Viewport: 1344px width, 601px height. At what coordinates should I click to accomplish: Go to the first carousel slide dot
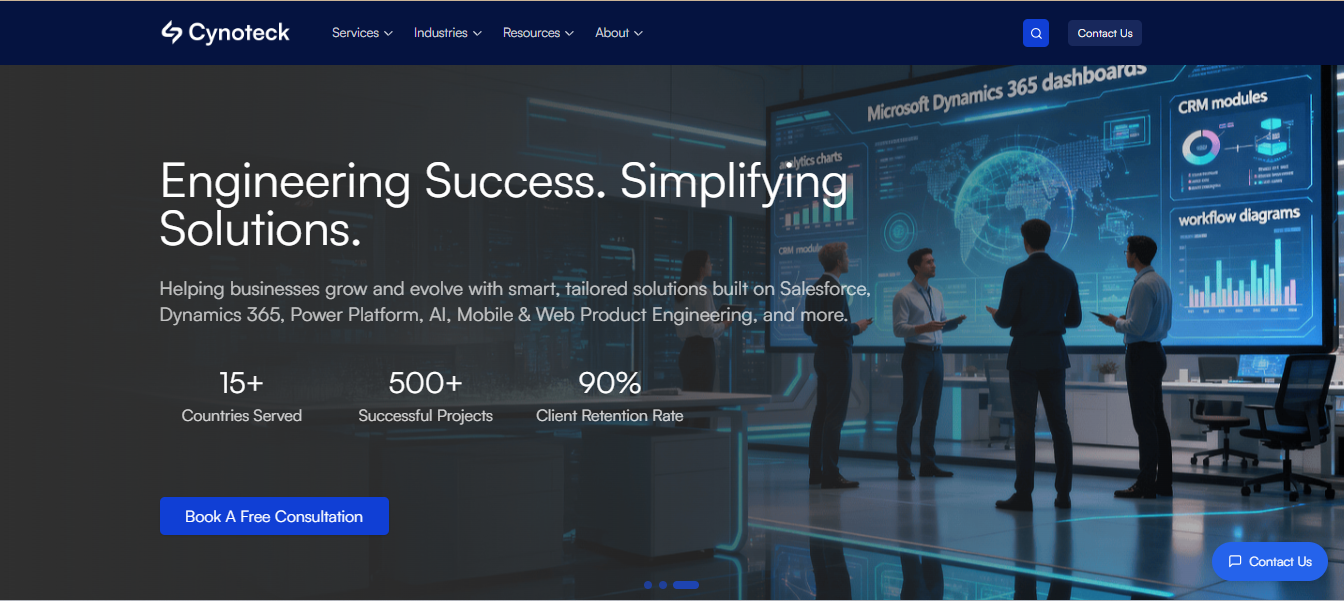[x=648, y=585]
